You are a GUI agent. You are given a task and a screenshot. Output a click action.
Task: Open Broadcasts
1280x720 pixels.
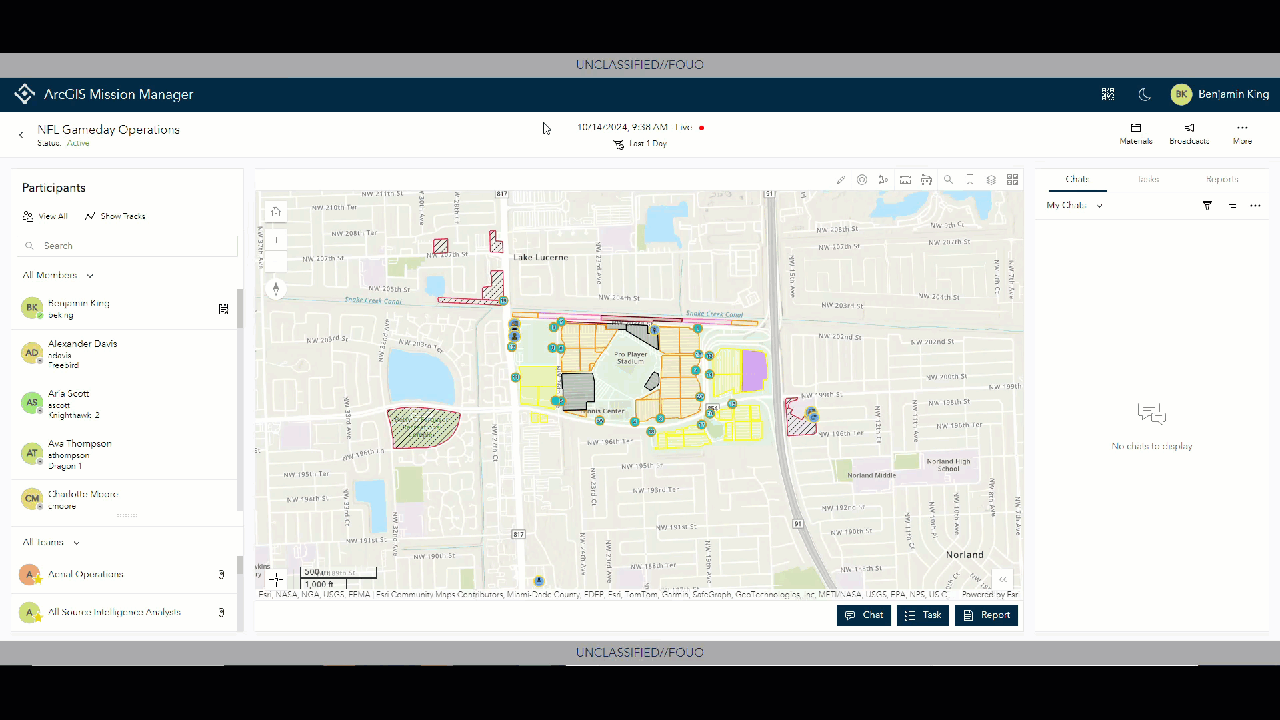tap(1189, 134)
